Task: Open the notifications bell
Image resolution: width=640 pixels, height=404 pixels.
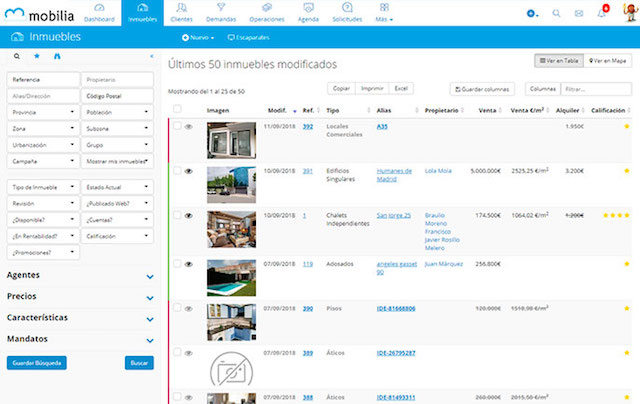Action: point(602,13)
